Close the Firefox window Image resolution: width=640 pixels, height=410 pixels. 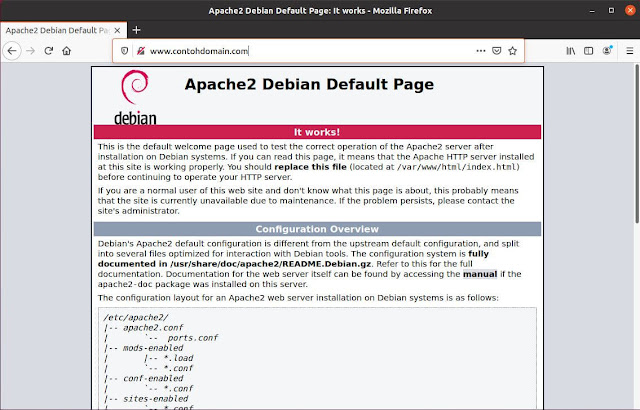630,11
